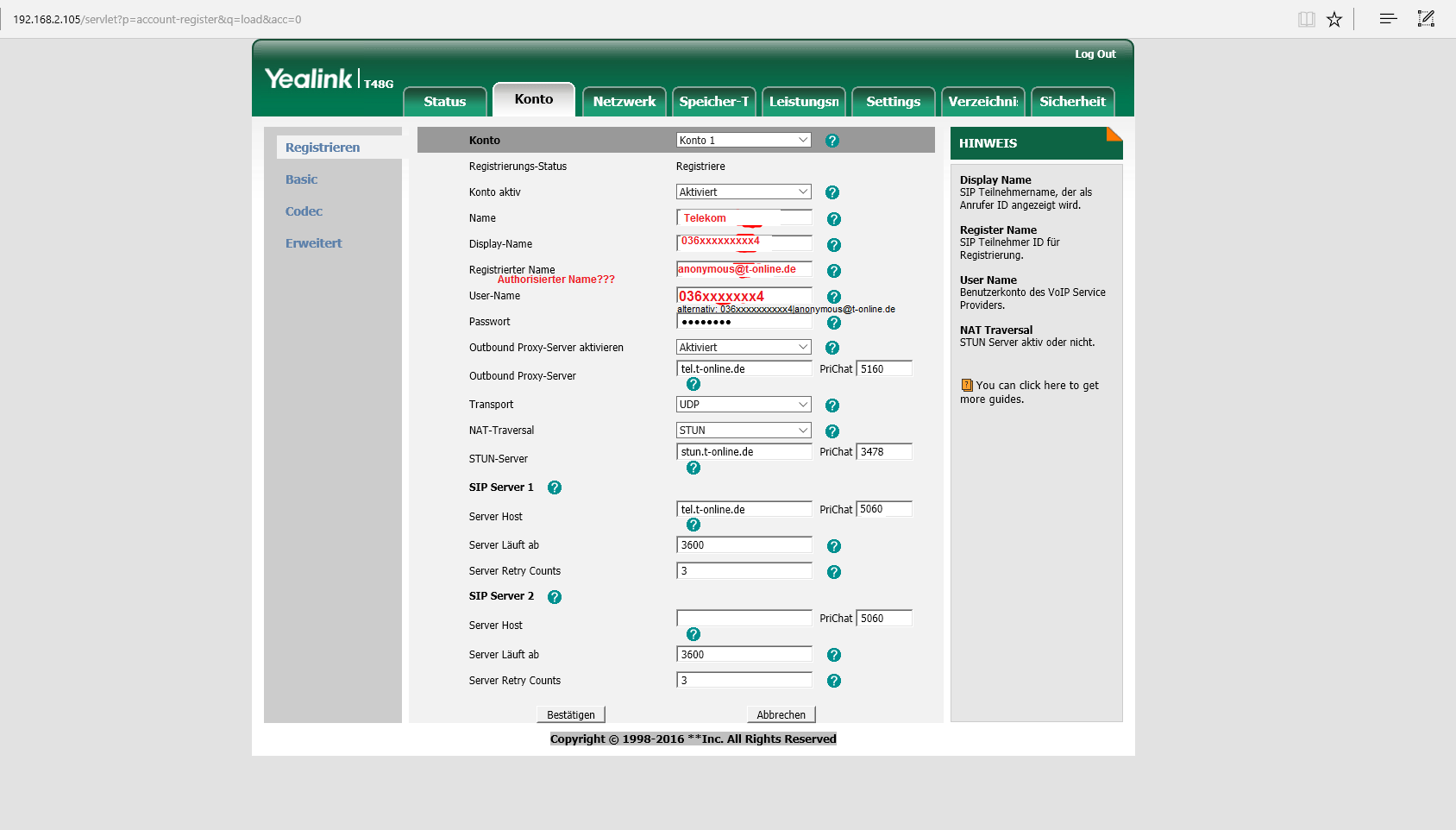The image size is (1456, 830).
Task: Click help icon next to Konto dropdown
Action: (832, 141)
